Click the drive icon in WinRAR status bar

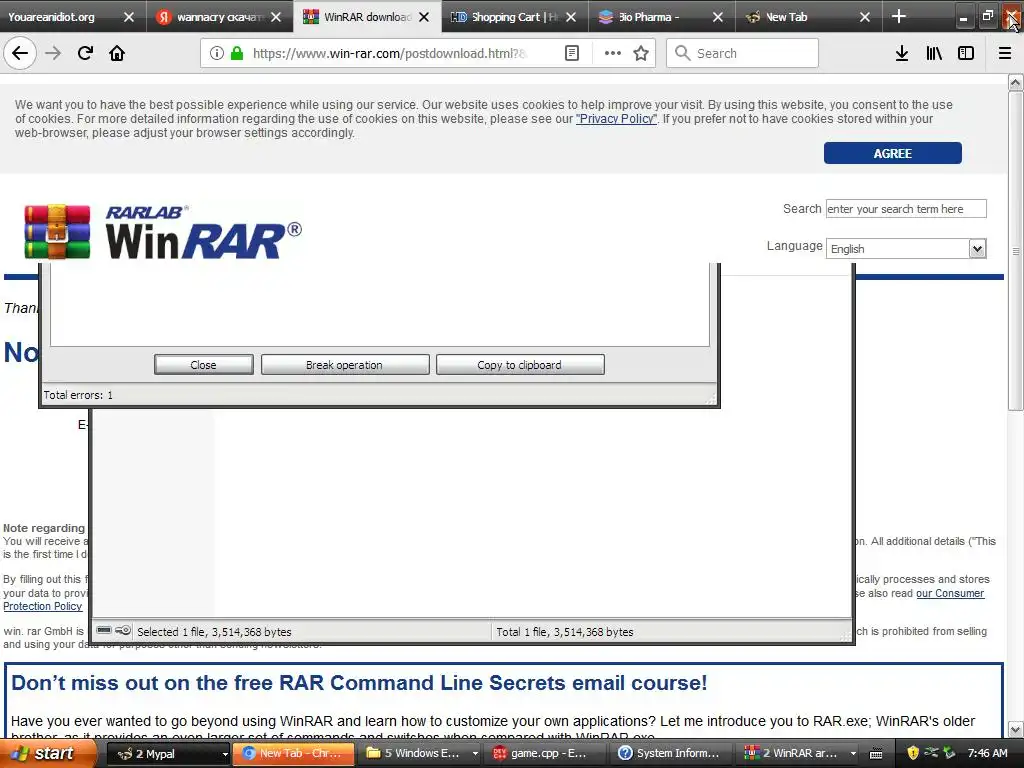(x=104, y=630)
